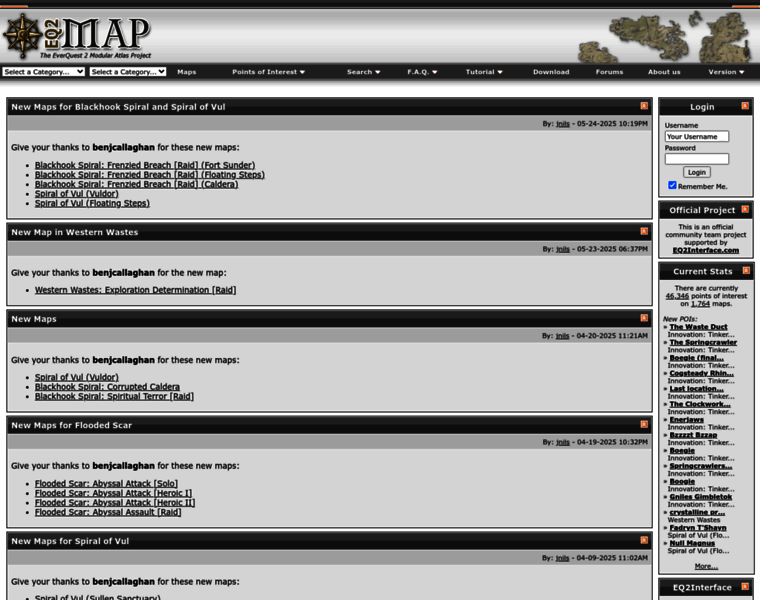
Task: Click the 1,764 maps count link
Action: tap(700, 304)
